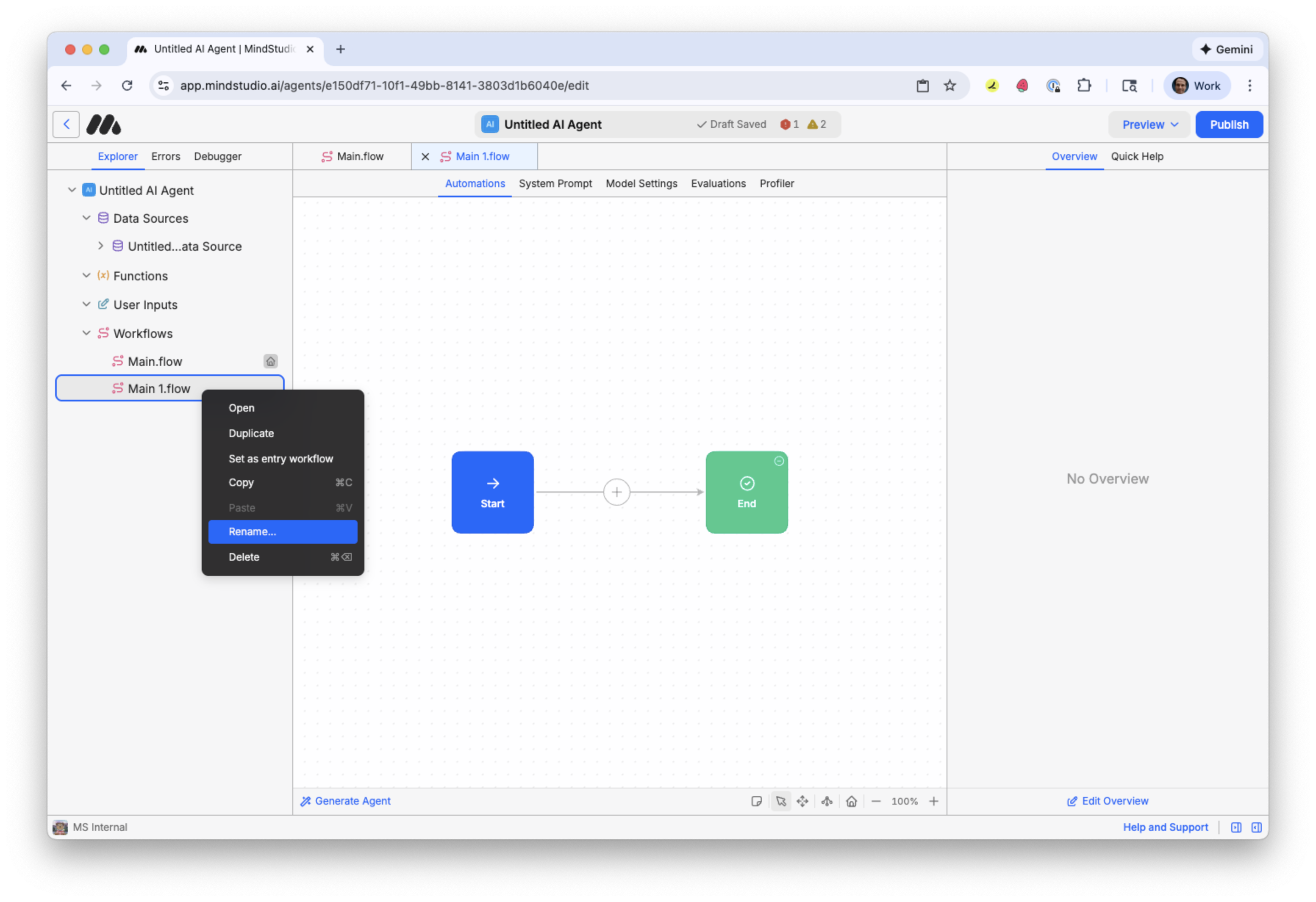Activate the pan tool in the canvas toolbar
Screen dimensions: 1316x902
[x=802, y=801]
